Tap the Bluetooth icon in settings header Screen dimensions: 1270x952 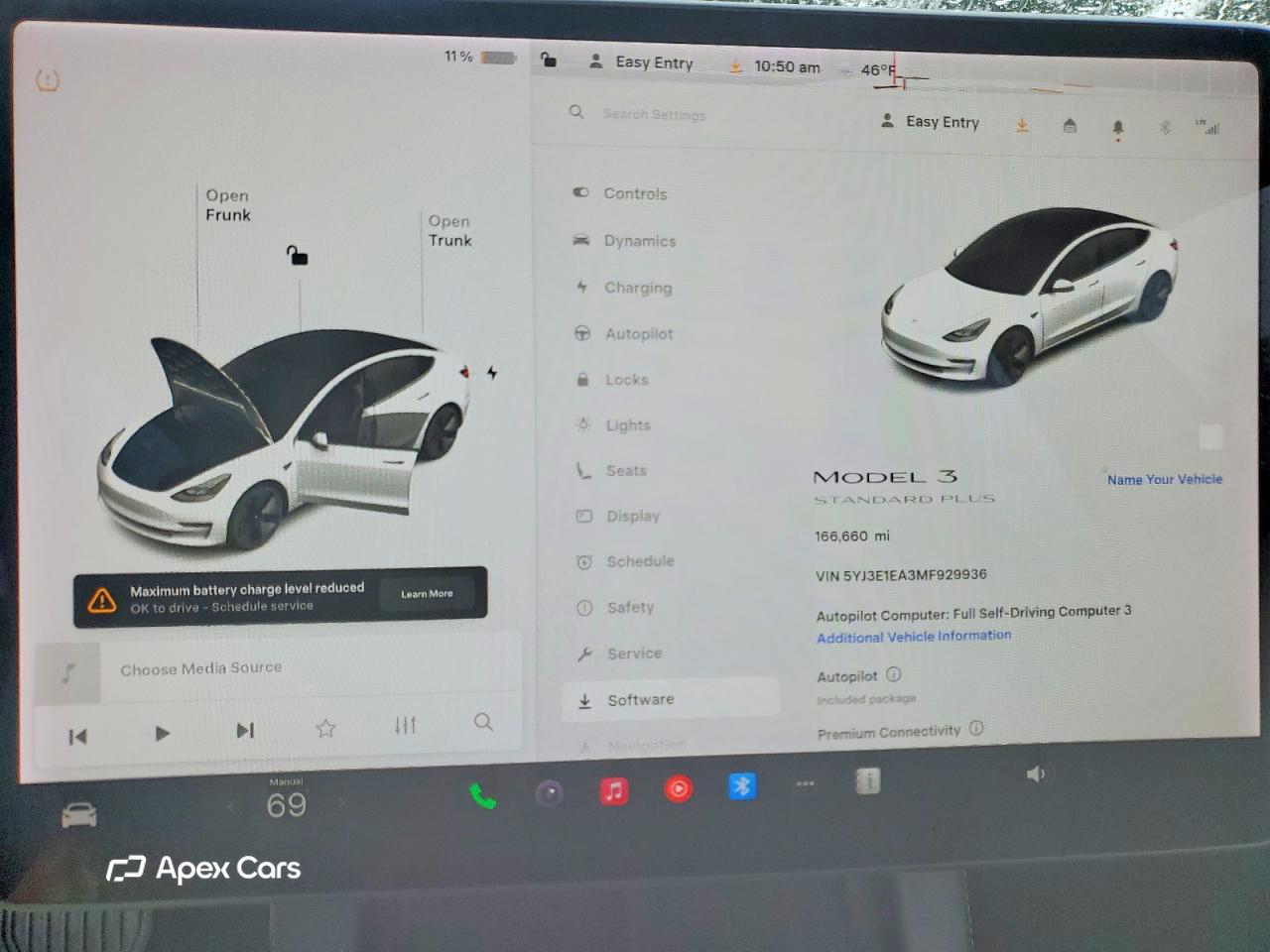coord(1165,128)
